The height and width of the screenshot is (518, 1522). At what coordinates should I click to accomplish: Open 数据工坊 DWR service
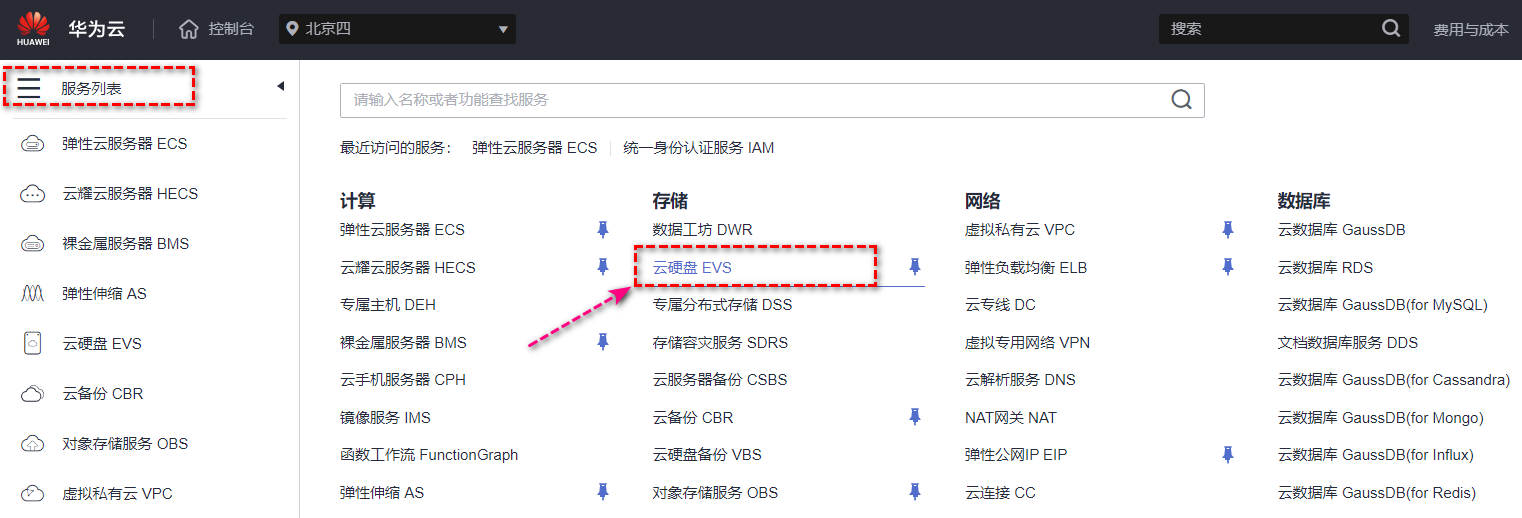(x=702, y=230)
